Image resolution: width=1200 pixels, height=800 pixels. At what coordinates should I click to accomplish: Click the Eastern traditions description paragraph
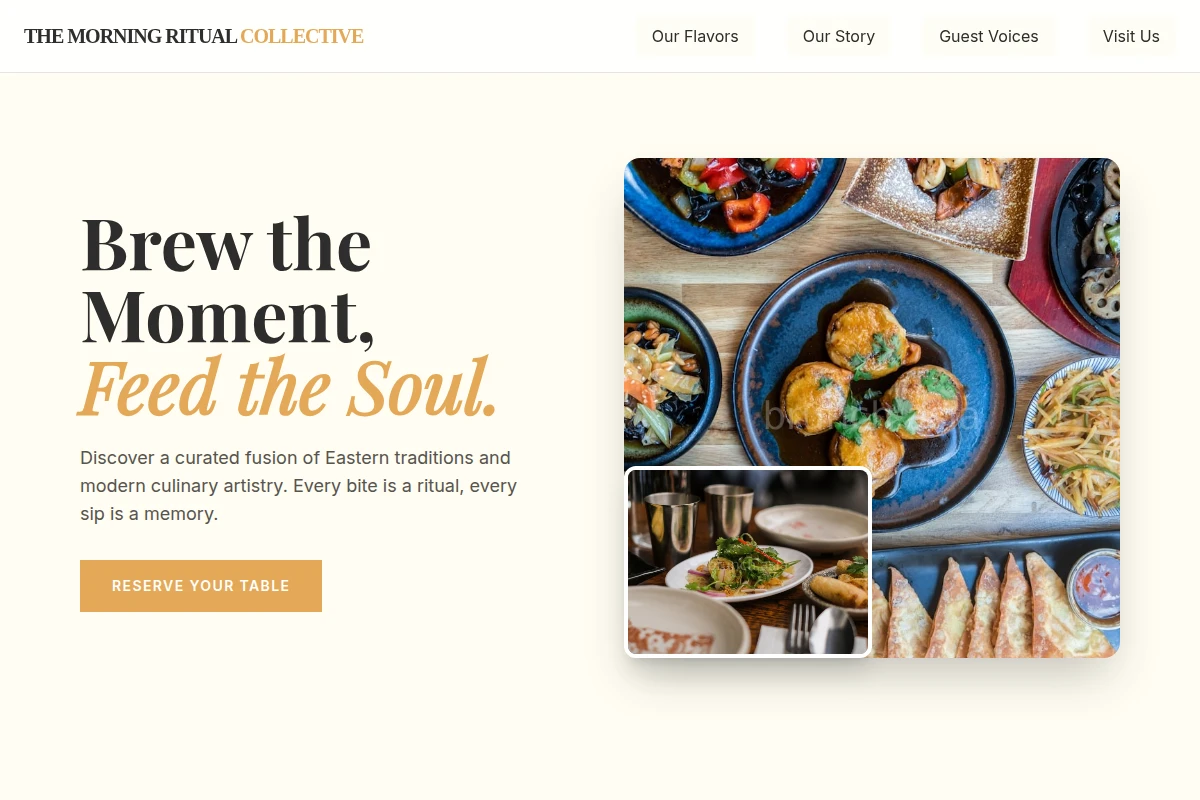click(x=298, y=486)
